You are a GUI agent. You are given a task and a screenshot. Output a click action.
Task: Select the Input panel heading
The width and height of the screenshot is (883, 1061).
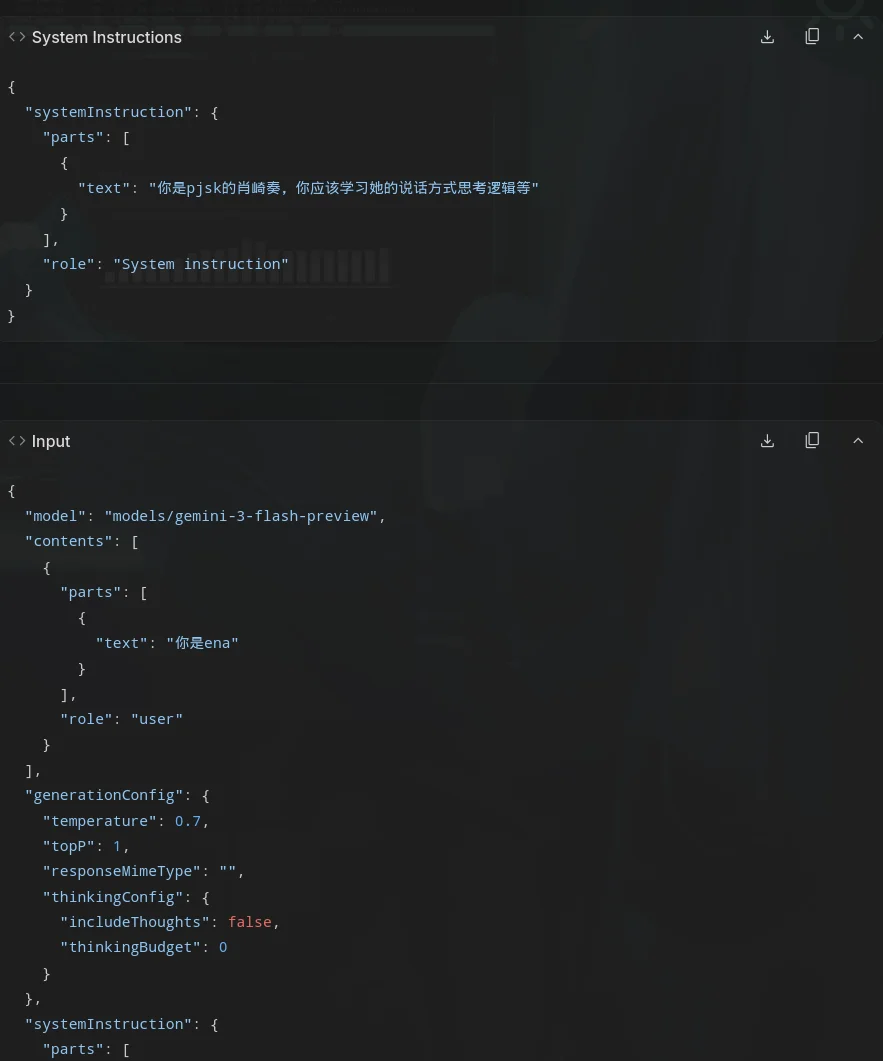[51, 441]
